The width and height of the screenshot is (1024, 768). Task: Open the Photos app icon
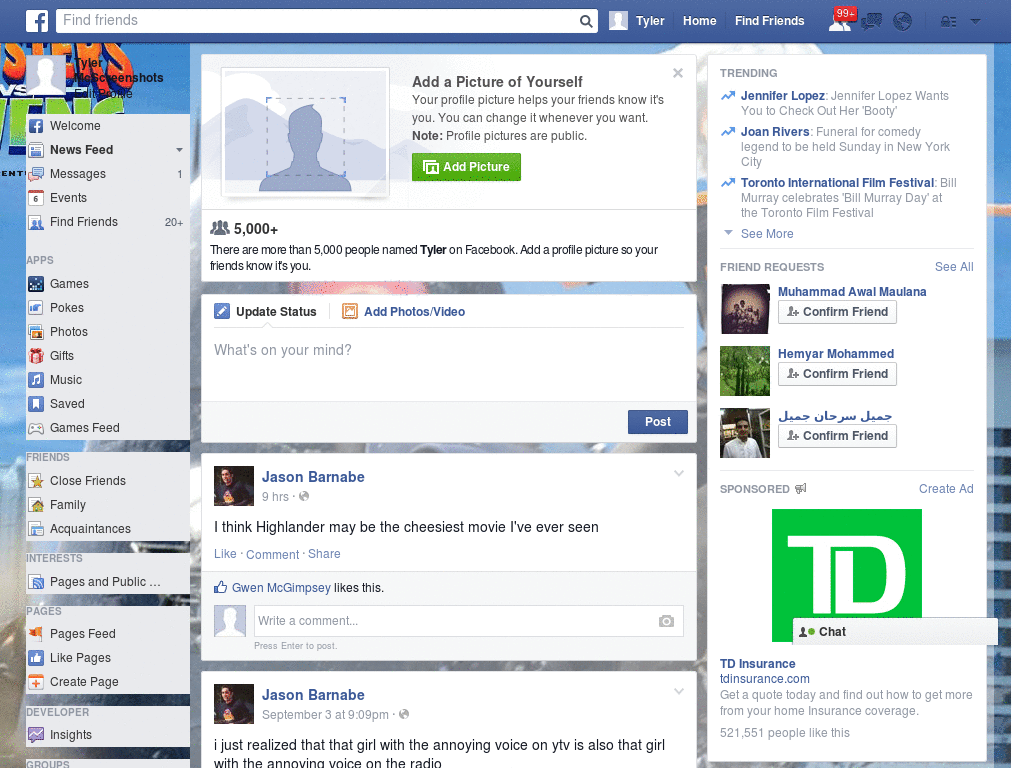tap(36, 332)
